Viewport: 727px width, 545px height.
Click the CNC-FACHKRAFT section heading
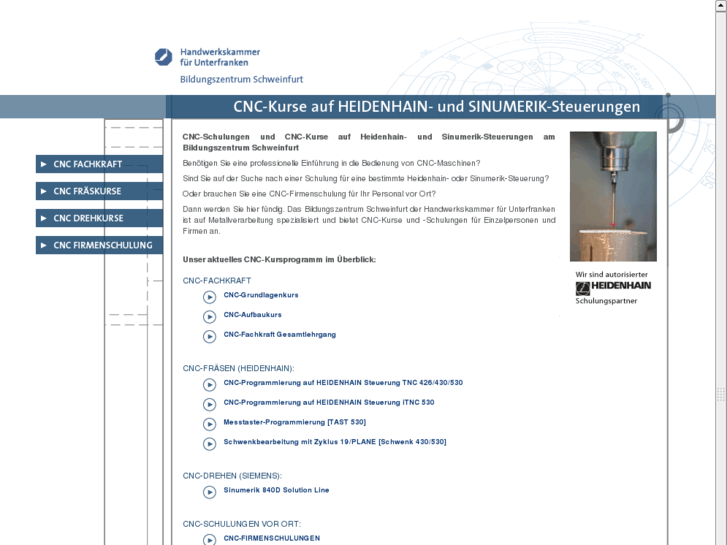(217, 281)
